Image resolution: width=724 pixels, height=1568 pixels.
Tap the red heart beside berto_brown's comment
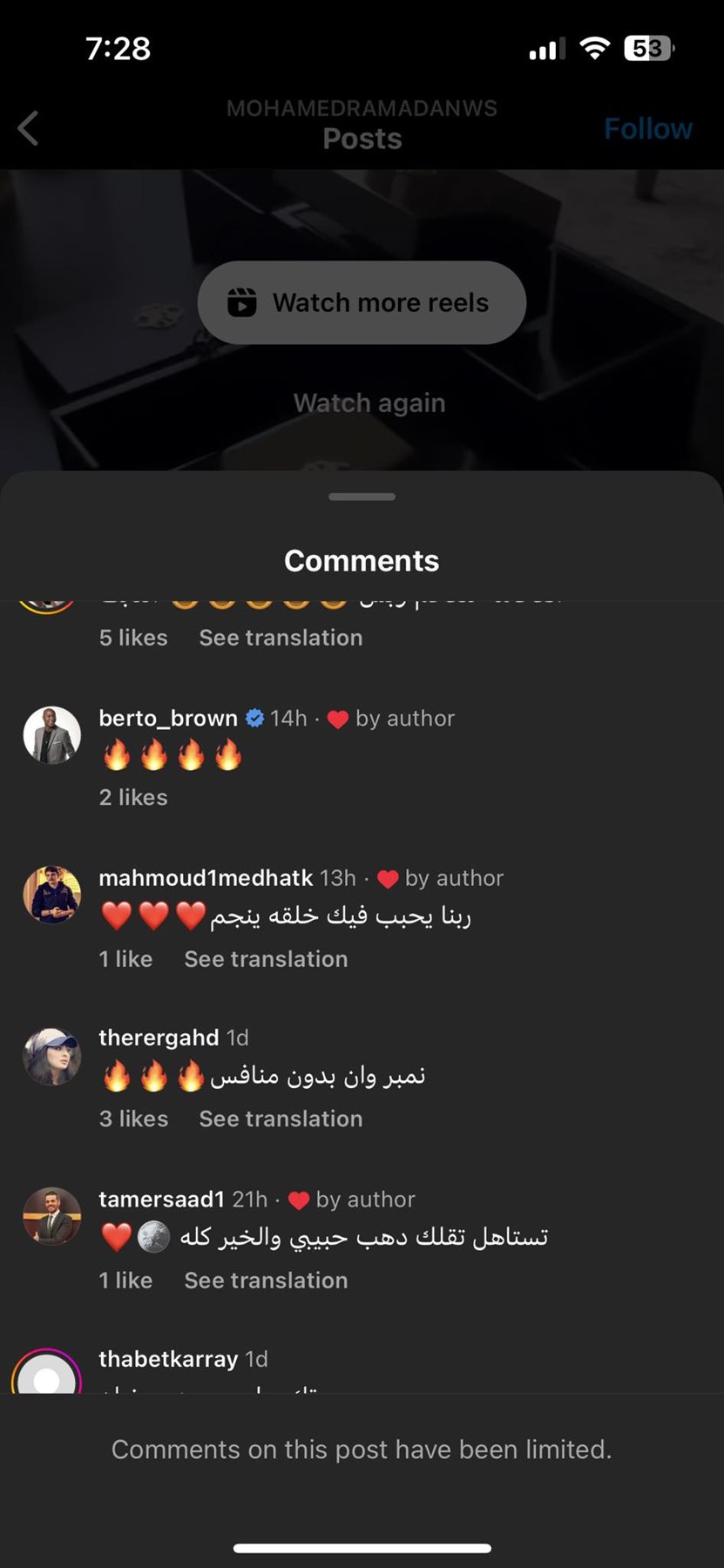338,719
